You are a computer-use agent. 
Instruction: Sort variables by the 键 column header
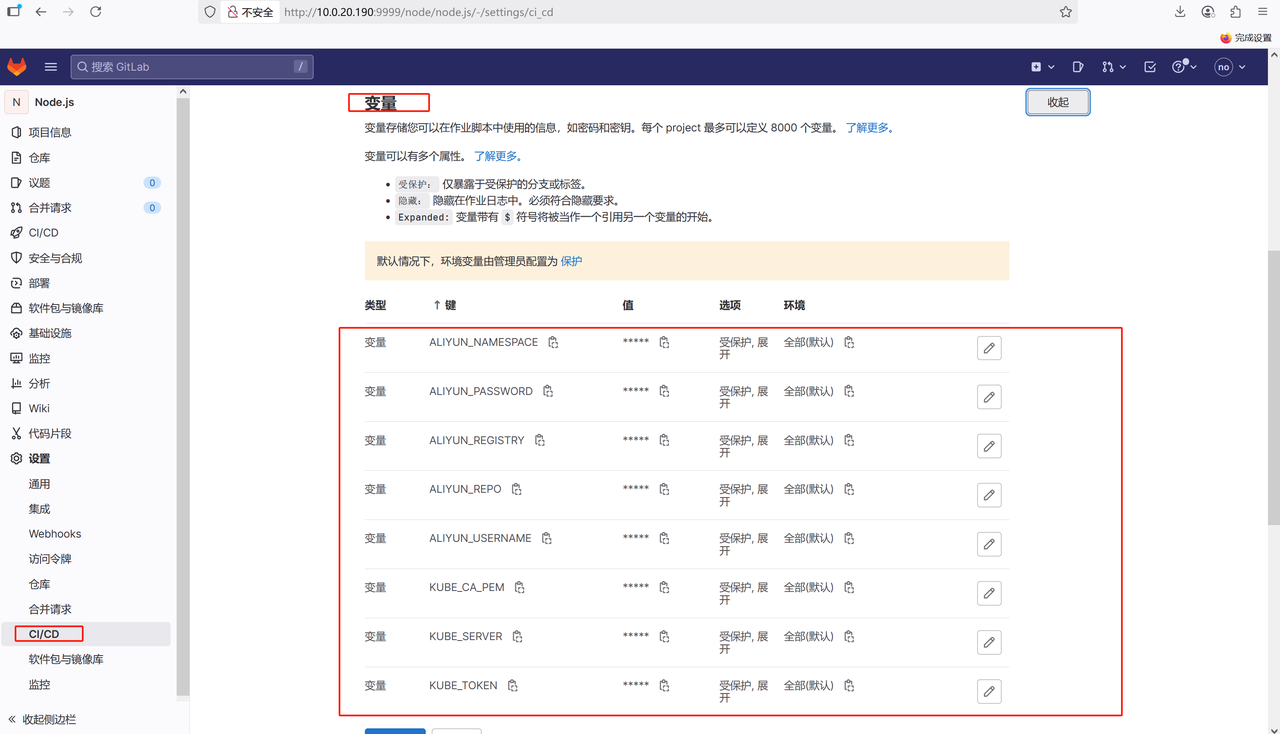[444, 305]
